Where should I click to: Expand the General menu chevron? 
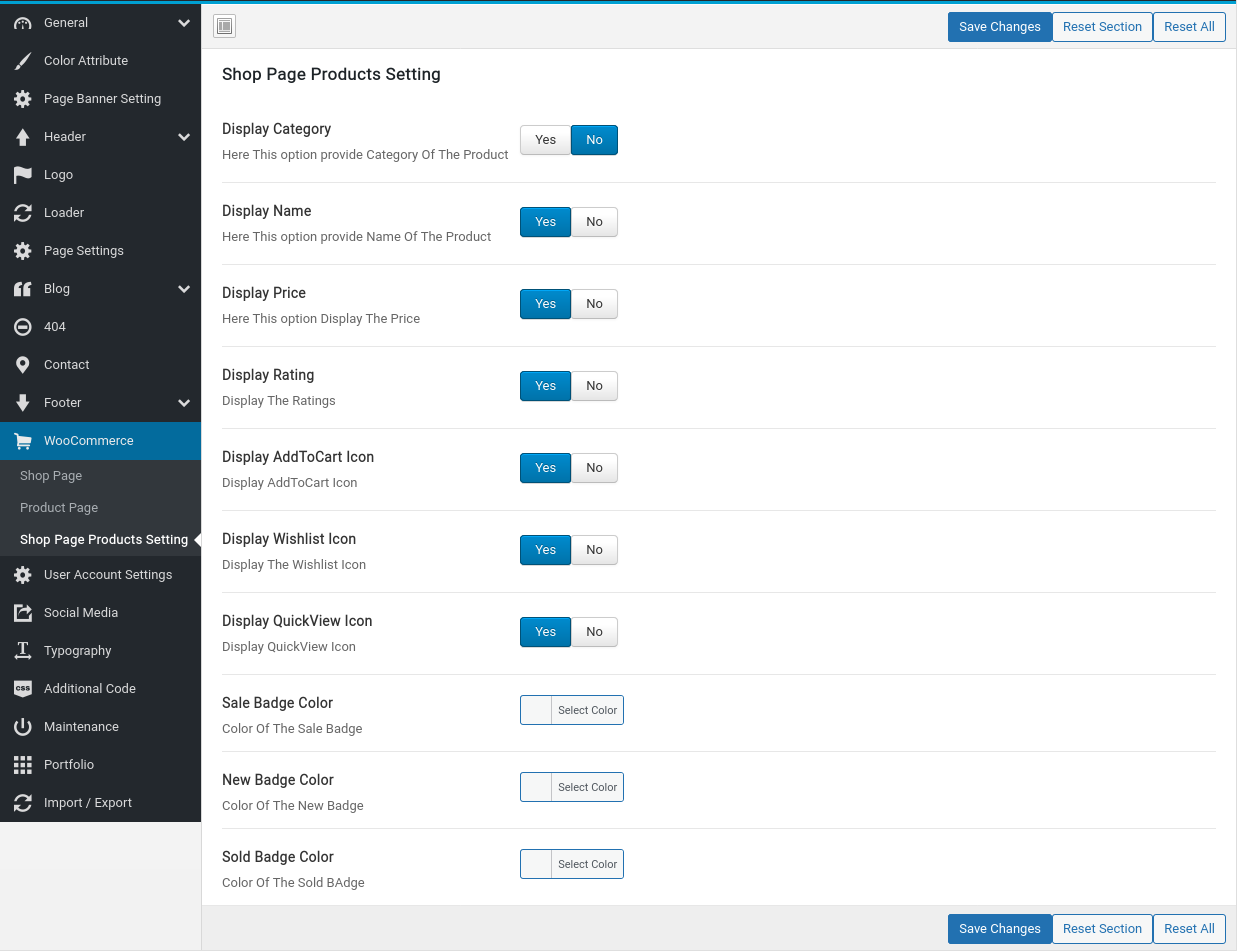(184, 23)
